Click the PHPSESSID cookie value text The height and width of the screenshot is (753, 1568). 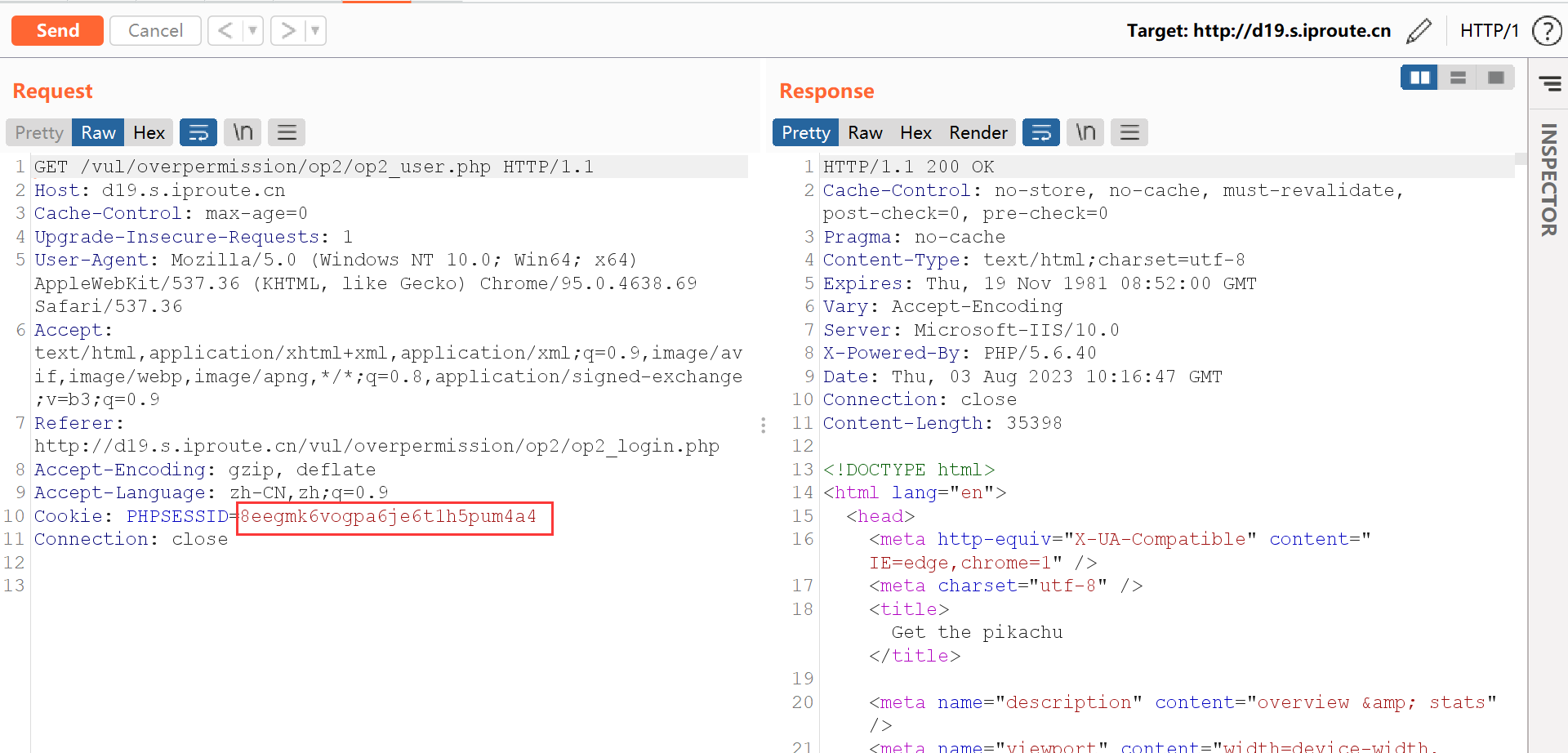pos(389,516)
